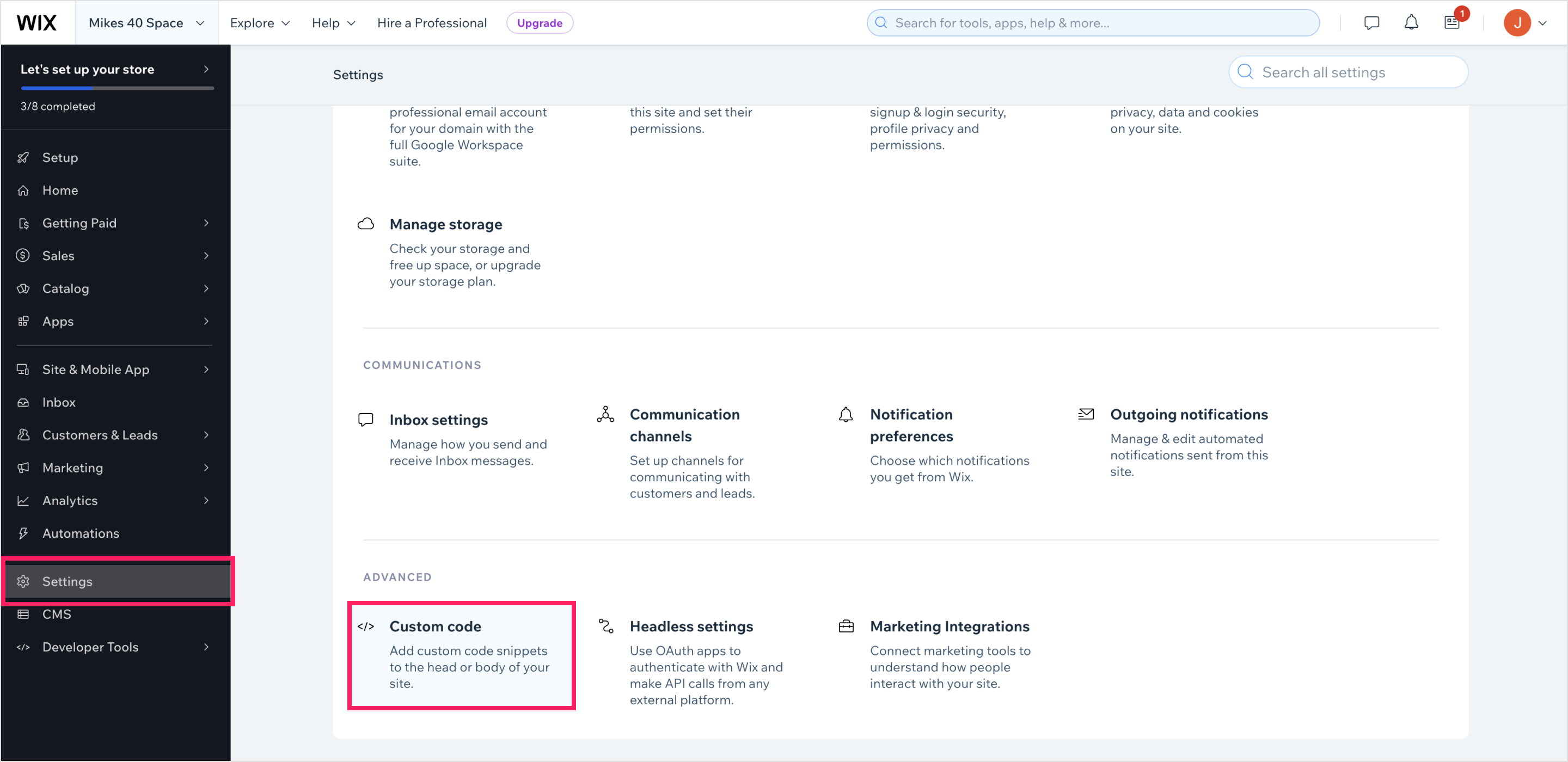
Task: Open the account menu next to avatar
Action: (1543, 22)
